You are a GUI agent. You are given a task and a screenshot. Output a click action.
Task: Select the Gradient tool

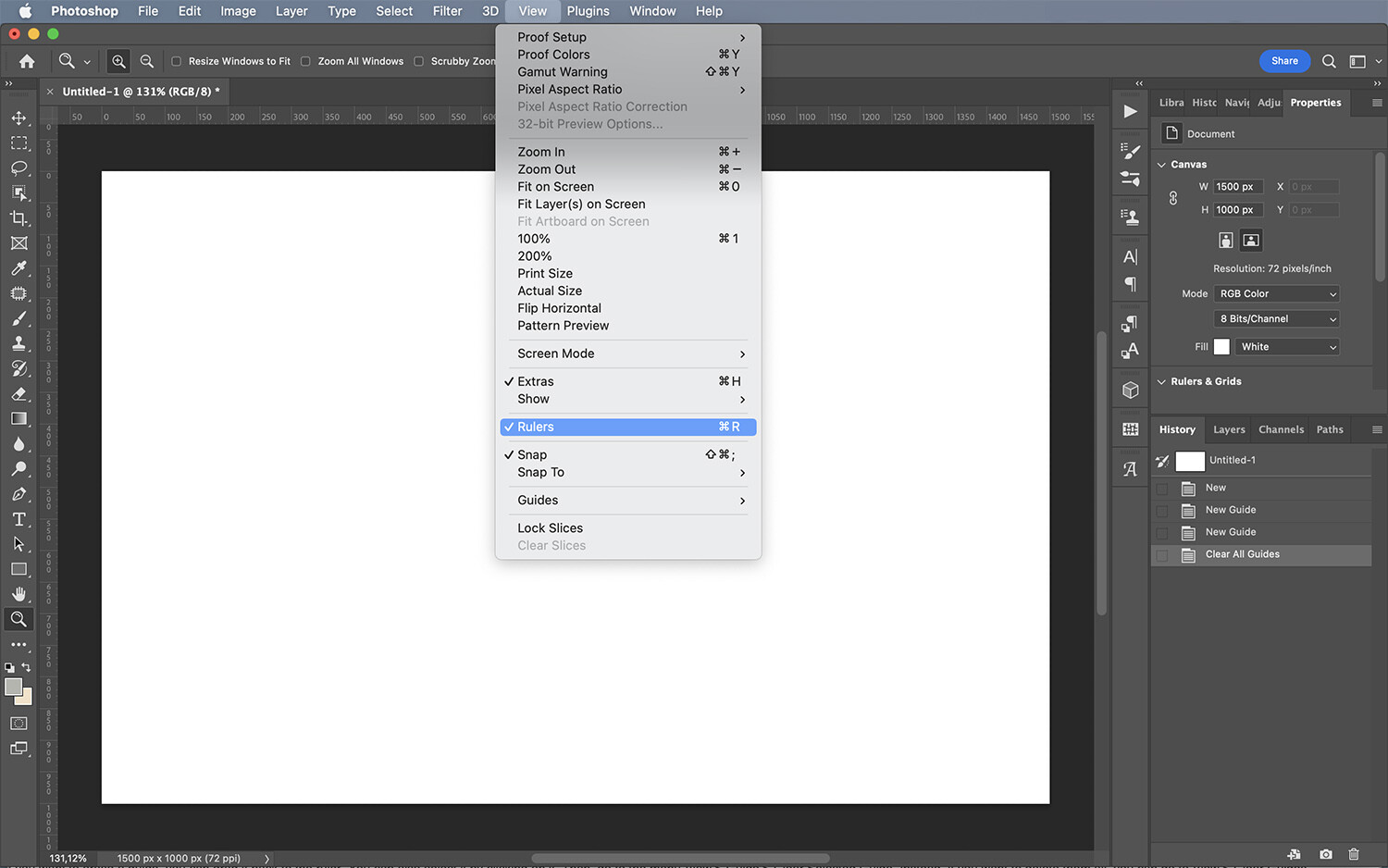19,418
